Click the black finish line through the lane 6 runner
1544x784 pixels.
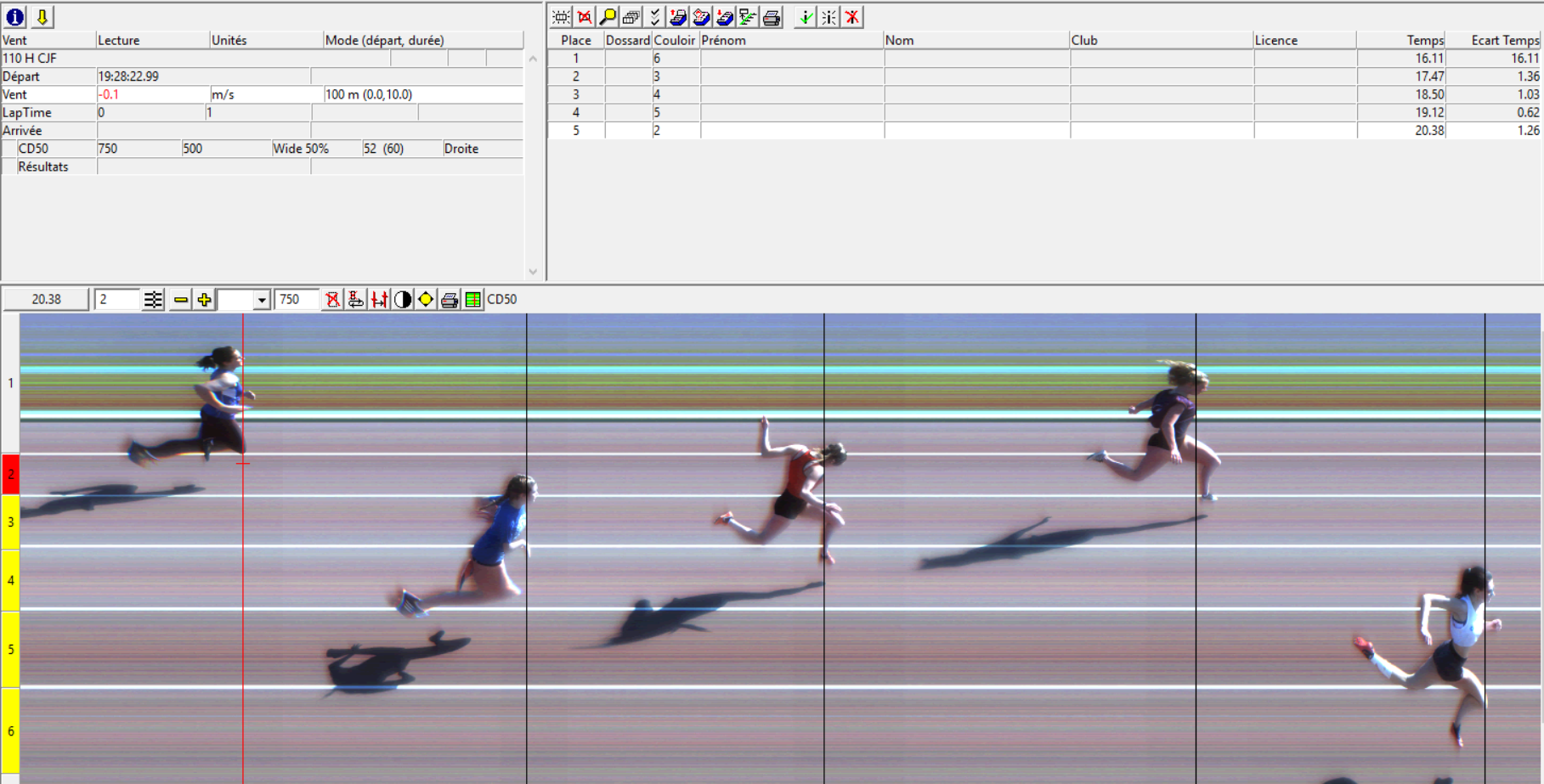1485,549
